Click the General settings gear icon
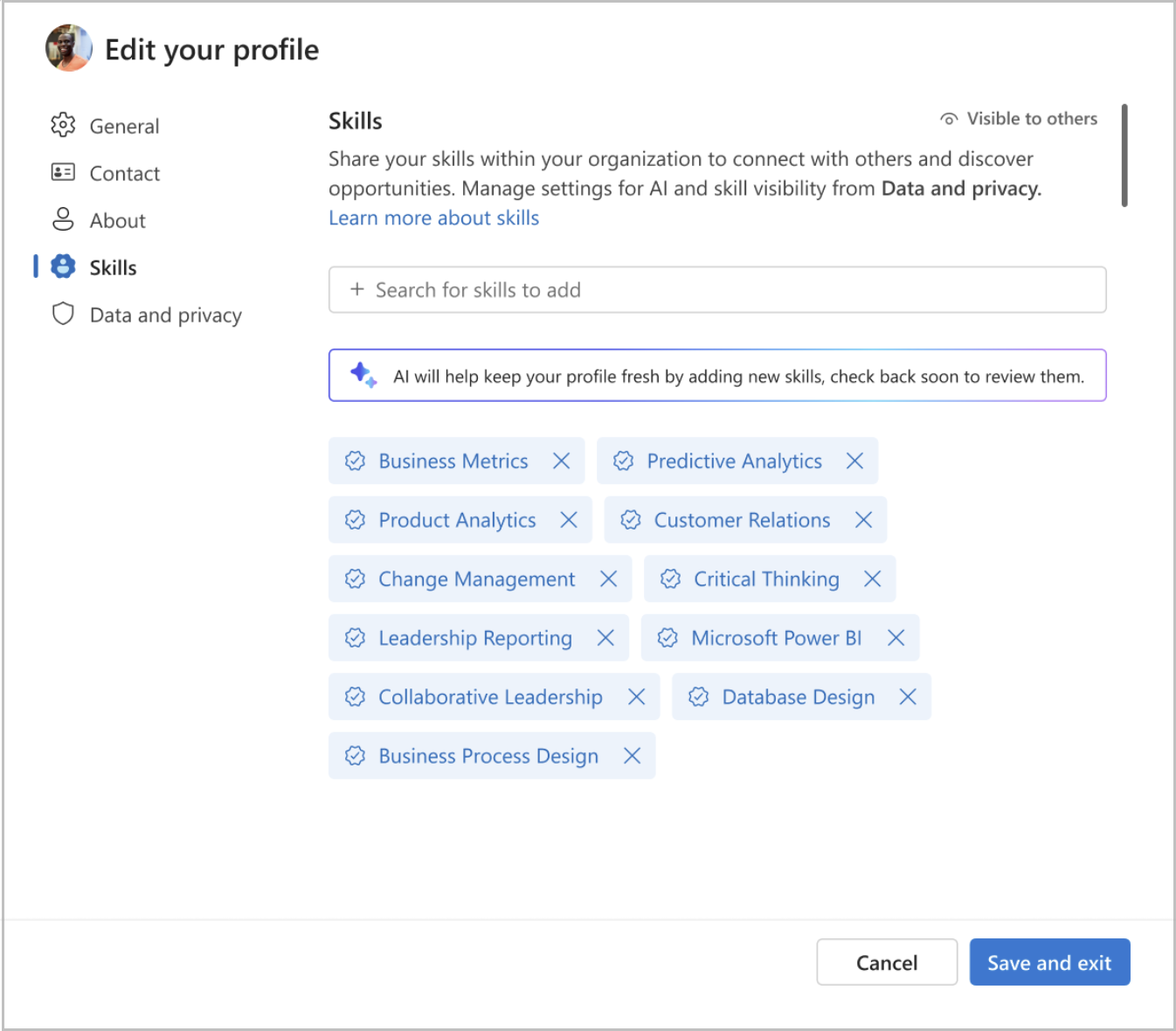 [63, 125]
